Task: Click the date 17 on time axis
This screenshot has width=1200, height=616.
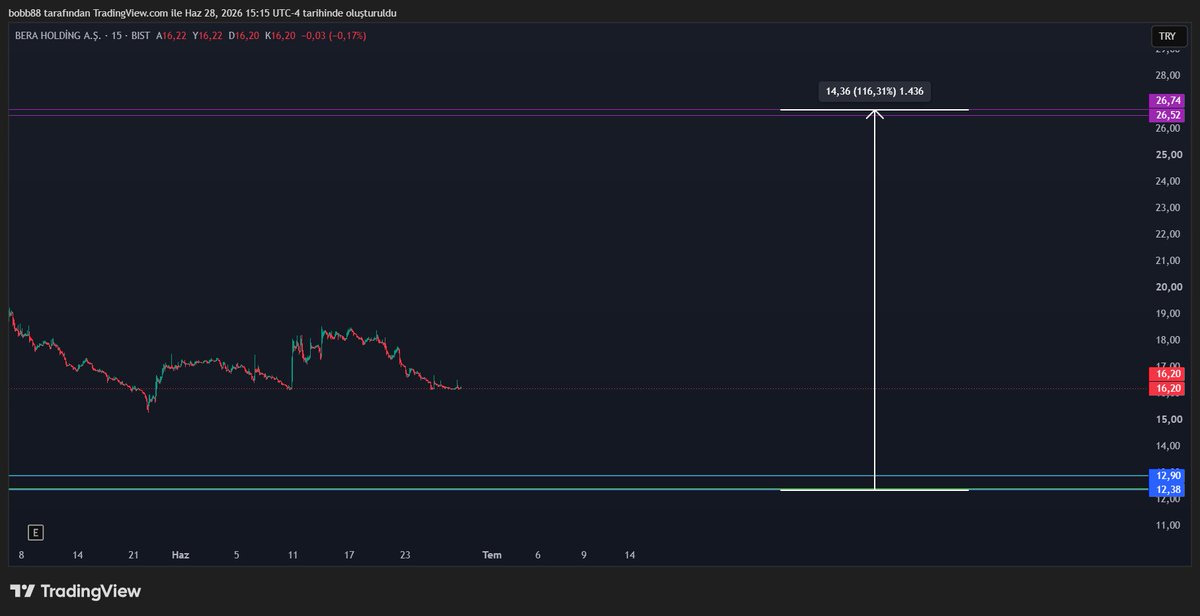Action: click(349, 554)
